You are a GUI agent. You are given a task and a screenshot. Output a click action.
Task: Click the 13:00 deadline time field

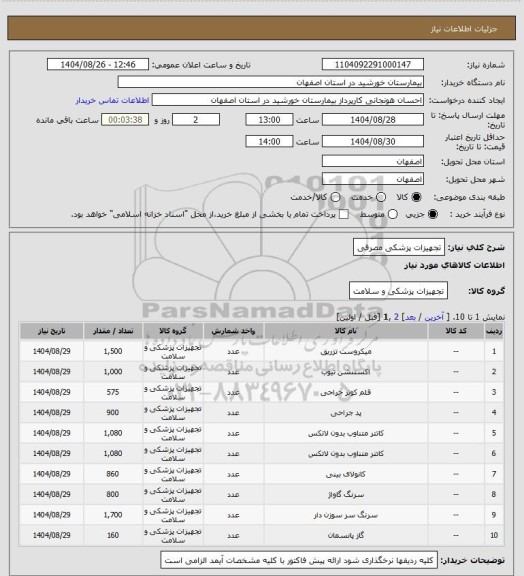click(x=269, y=120)
